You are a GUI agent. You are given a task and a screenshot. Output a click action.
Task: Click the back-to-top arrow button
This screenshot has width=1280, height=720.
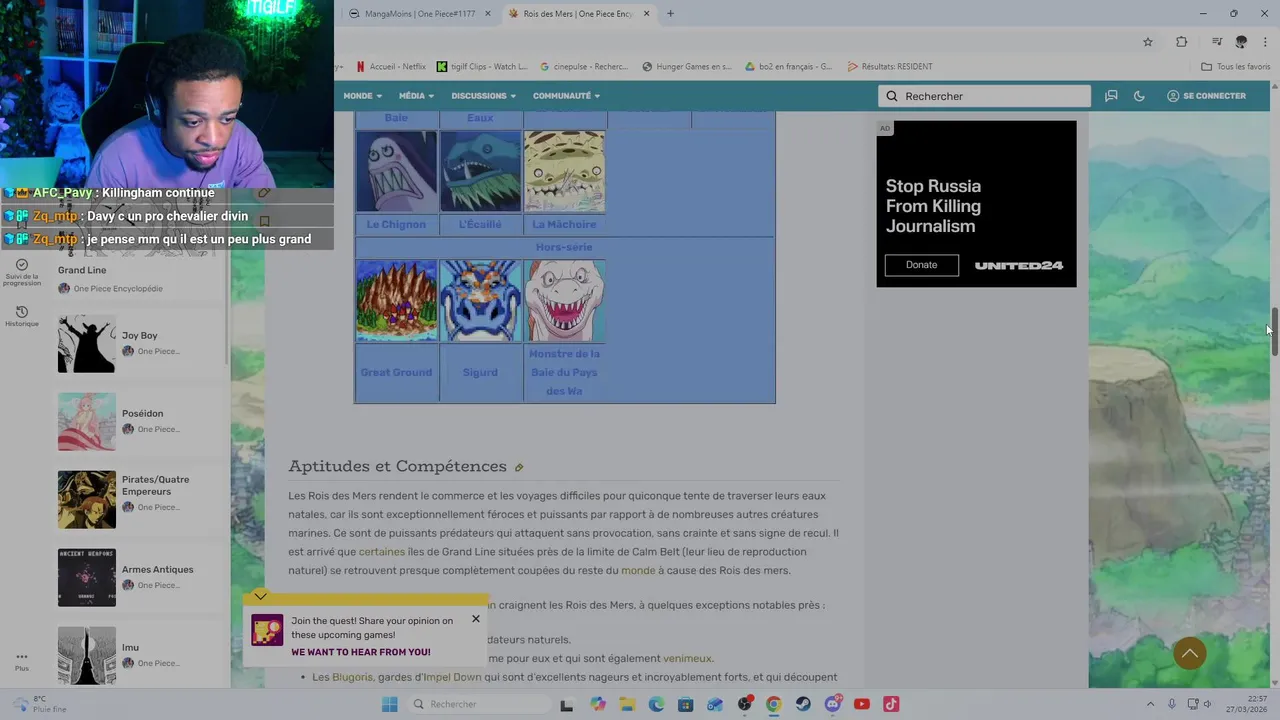coord(1189,654)
